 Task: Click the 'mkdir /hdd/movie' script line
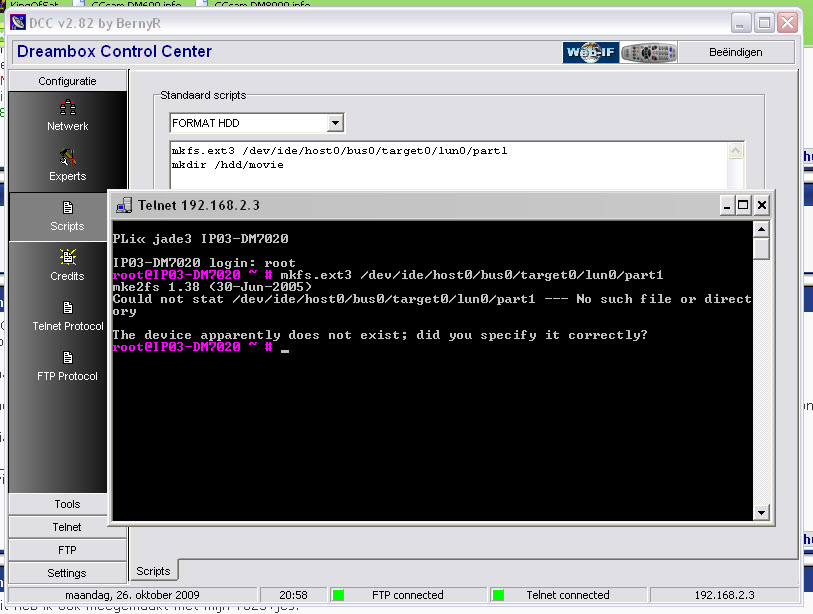pyautogui.click(x=228, y=165)
